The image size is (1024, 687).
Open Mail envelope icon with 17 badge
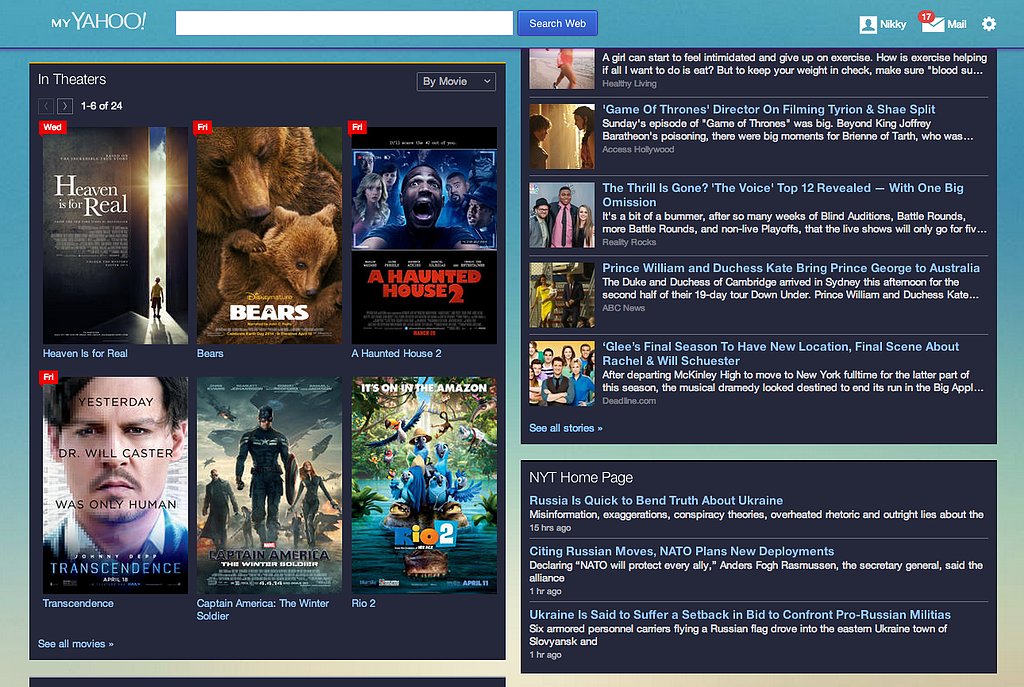(x=932, y=22)
